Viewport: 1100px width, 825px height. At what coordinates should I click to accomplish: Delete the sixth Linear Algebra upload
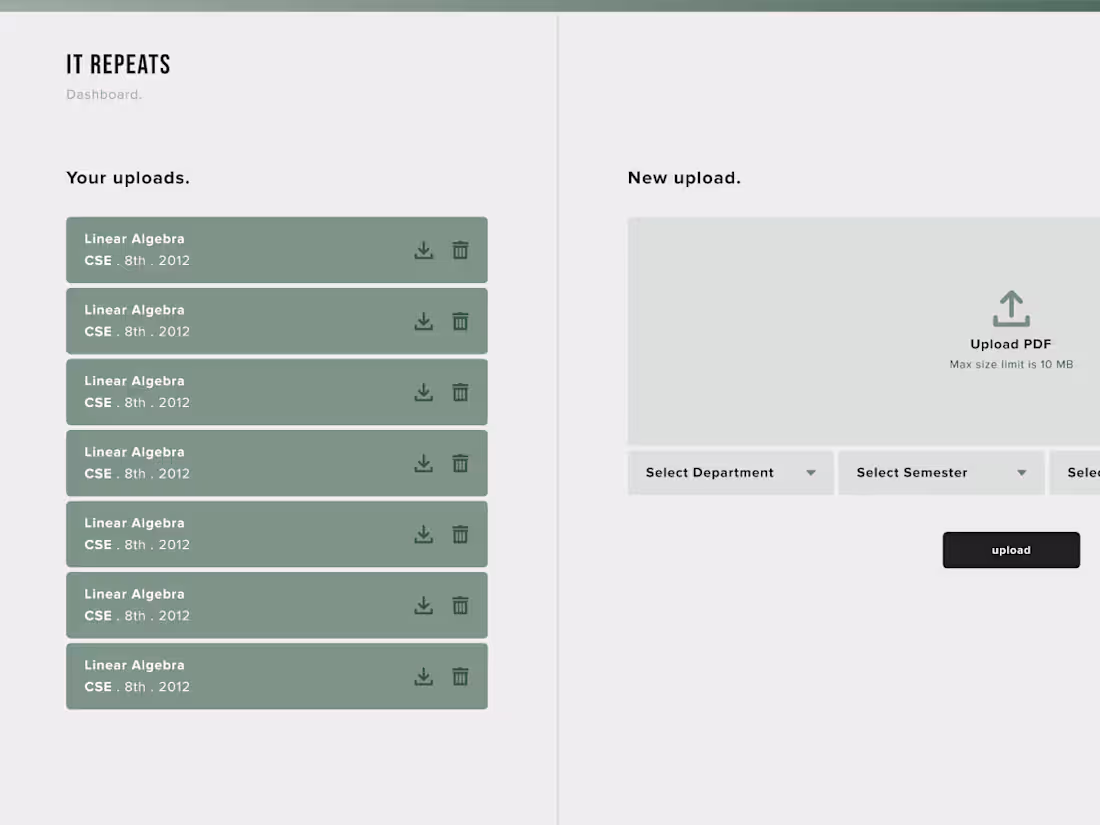click(x=460, y=605)
